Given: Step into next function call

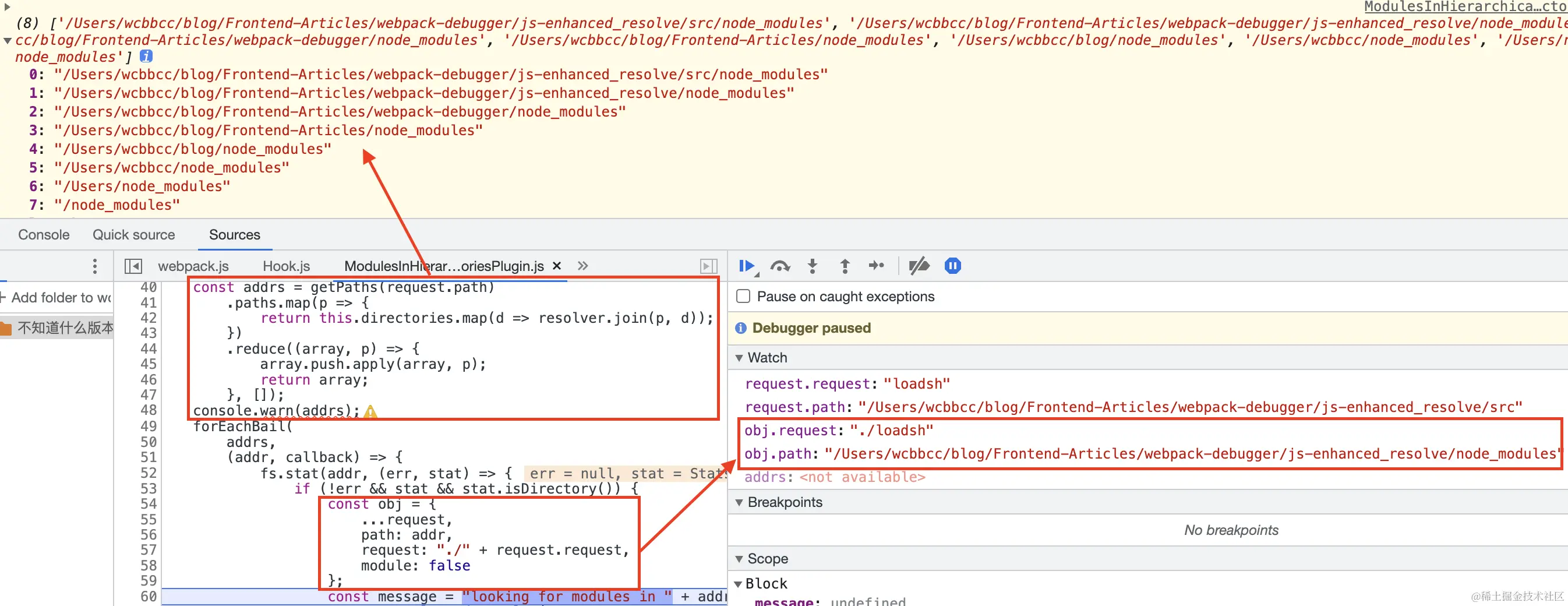Looking at the screenshot, I should [812, 266].
